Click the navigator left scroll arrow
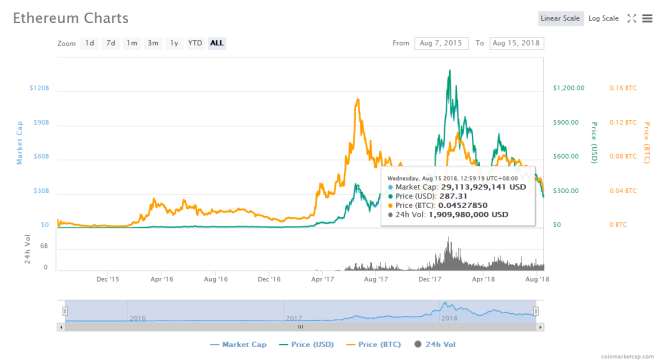This screenshot has height=363, width=670. (61, 327)
